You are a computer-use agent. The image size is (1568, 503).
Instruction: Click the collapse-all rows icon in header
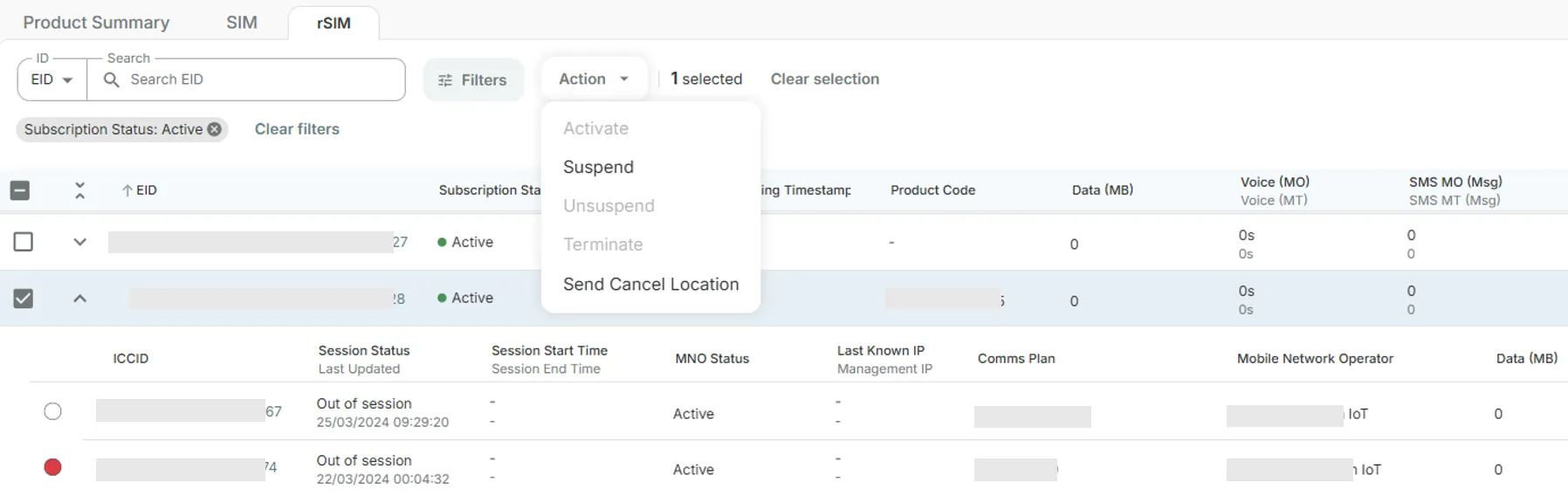point(79,190)
